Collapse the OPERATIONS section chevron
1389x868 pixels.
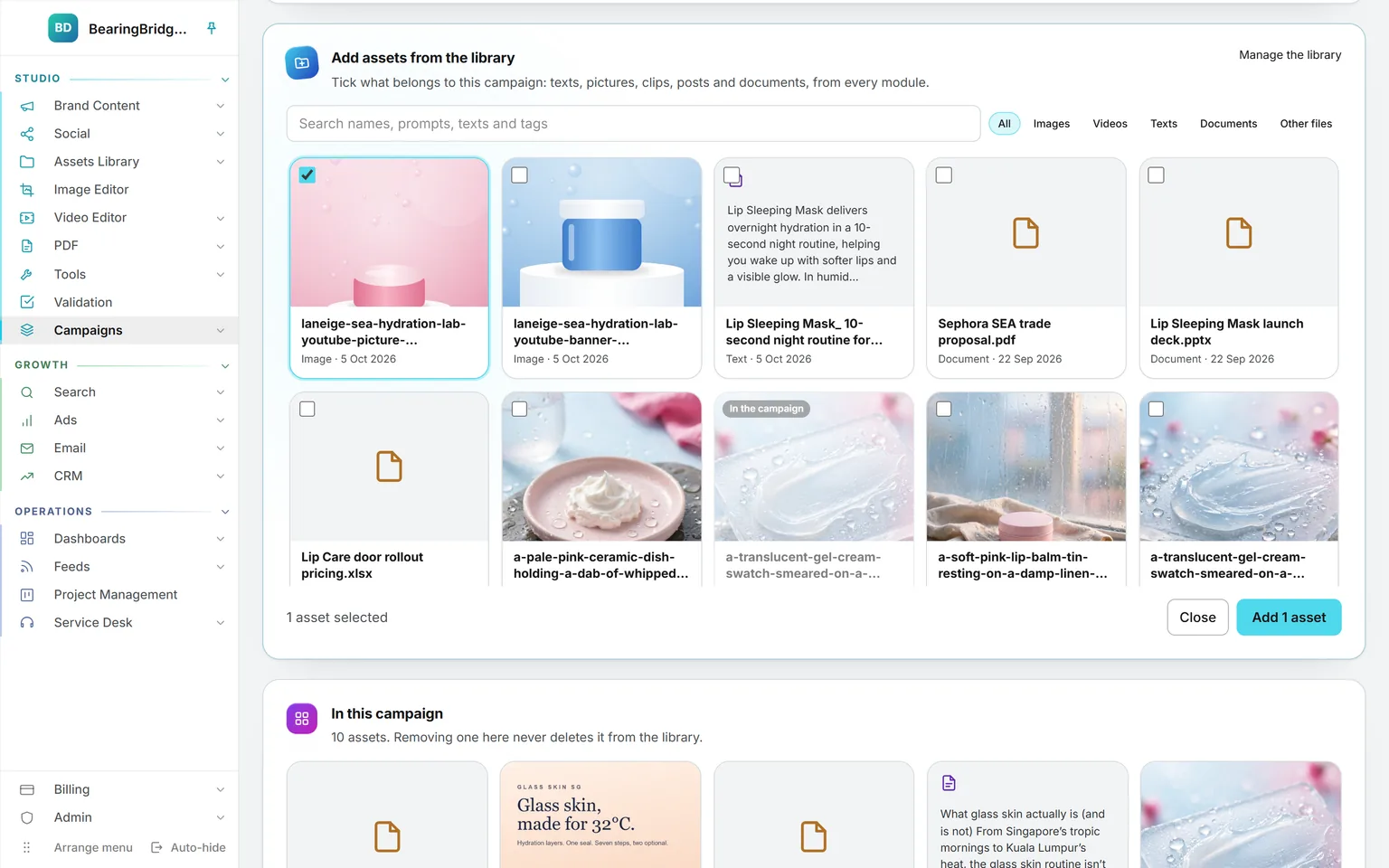point(225,513)
